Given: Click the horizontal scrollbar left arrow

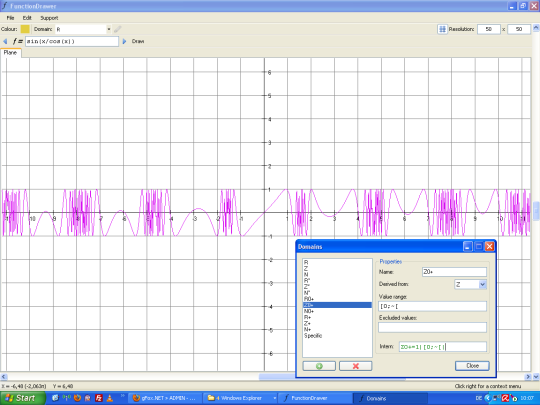Looking at the screenshot, I should [x=4, y=376].
